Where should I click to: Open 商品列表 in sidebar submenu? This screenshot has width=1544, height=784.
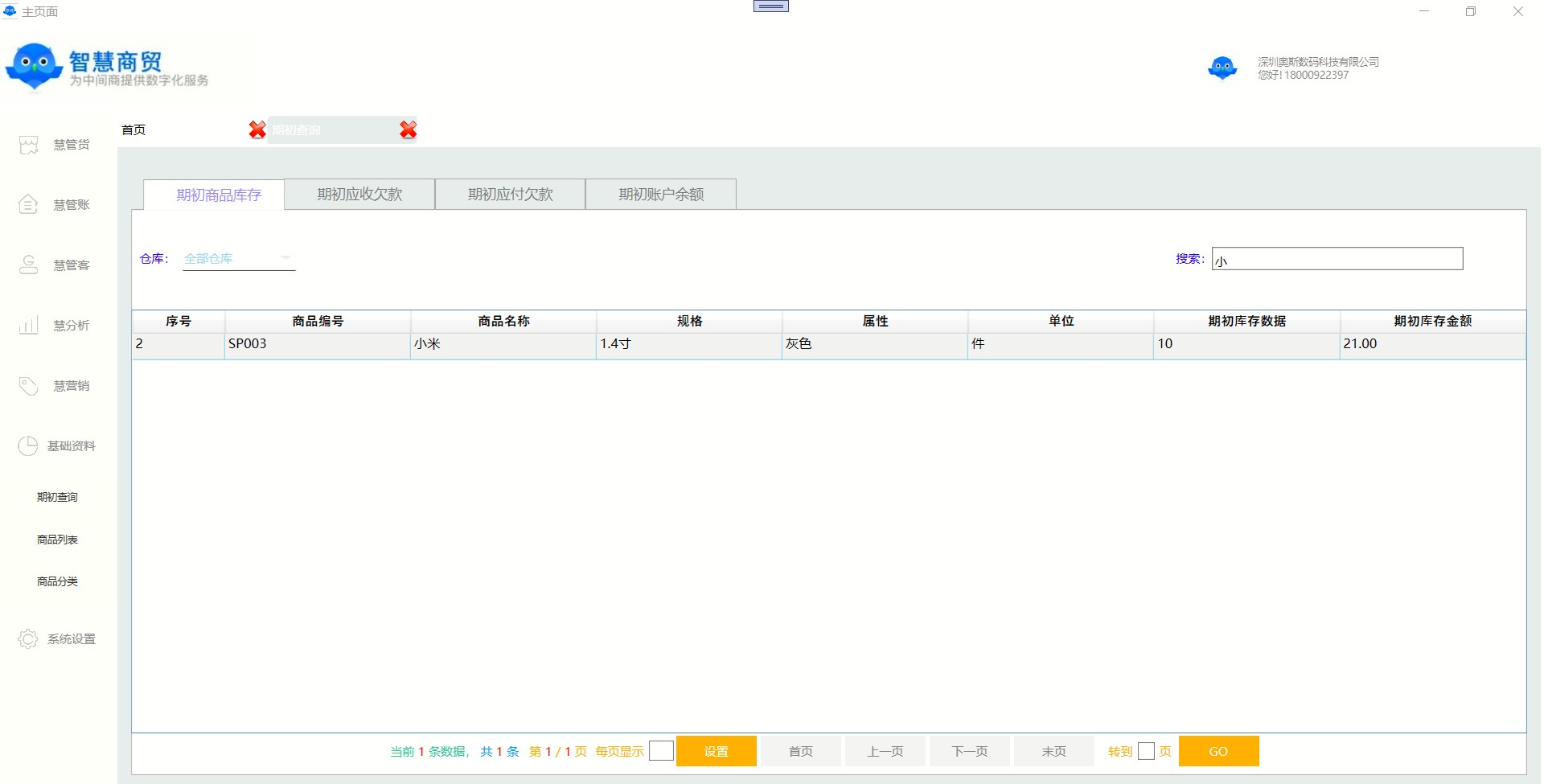tap(57, 540)
